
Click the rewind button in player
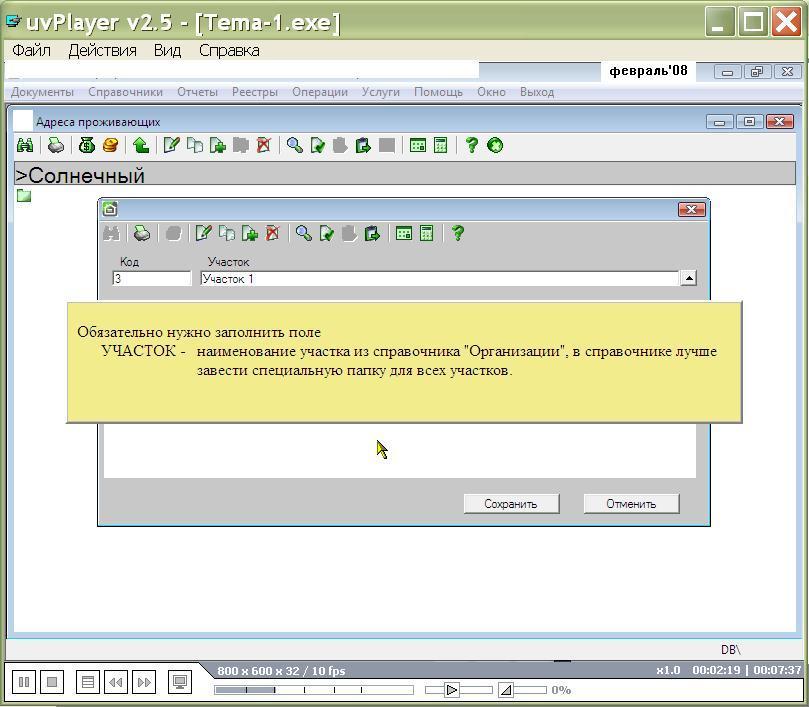(116, 682)
